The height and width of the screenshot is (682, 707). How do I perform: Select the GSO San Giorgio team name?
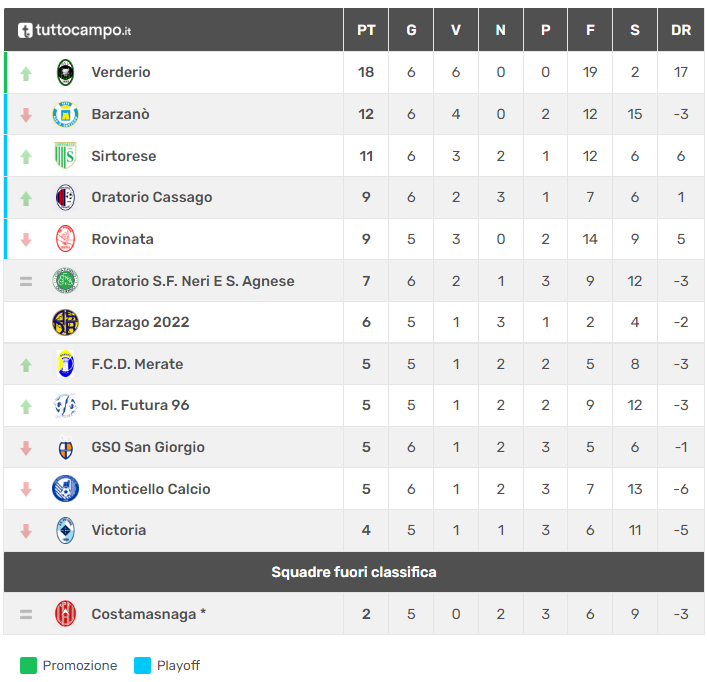pyautogui.click(x=148, y=447)
